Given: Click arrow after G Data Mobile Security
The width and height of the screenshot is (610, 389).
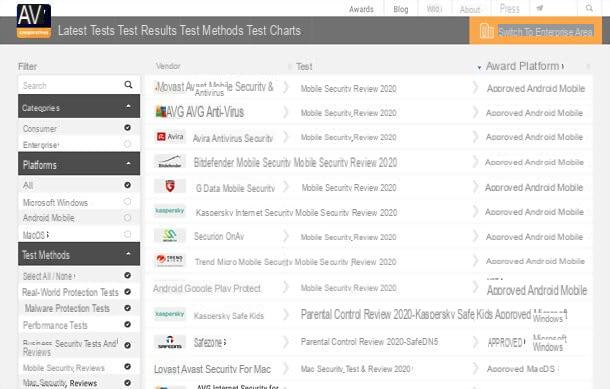Looking at the screenshot, I should pos(286,187).
